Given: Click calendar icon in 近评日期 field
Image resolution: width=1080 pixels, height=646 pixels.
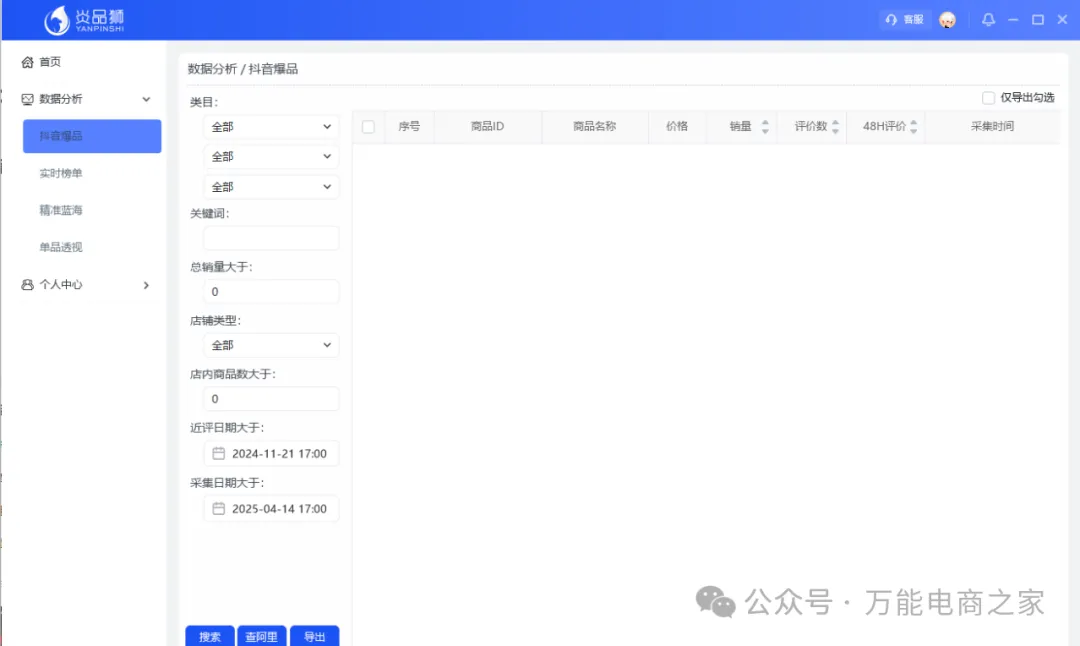Looking at the screenshot, I should point(218,454).
